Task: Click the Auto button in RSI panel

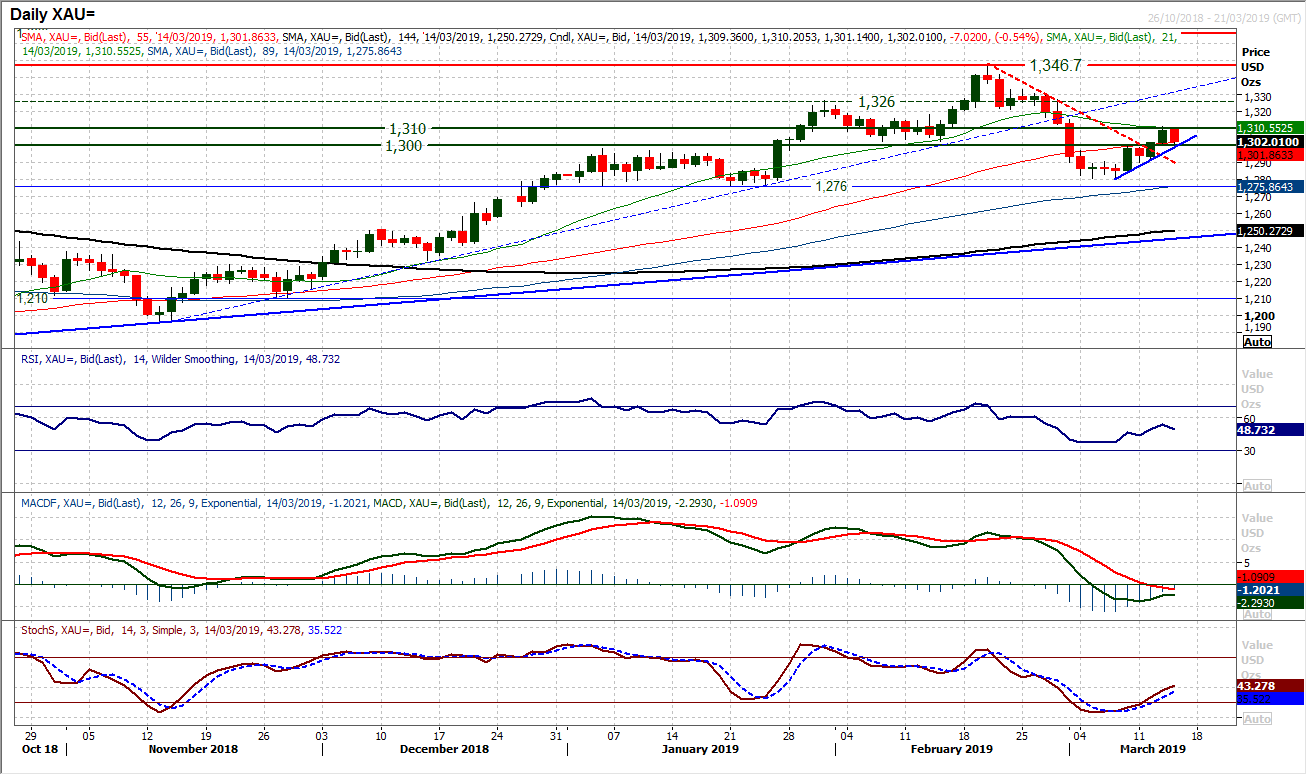Action: (x=1256, y=485)
